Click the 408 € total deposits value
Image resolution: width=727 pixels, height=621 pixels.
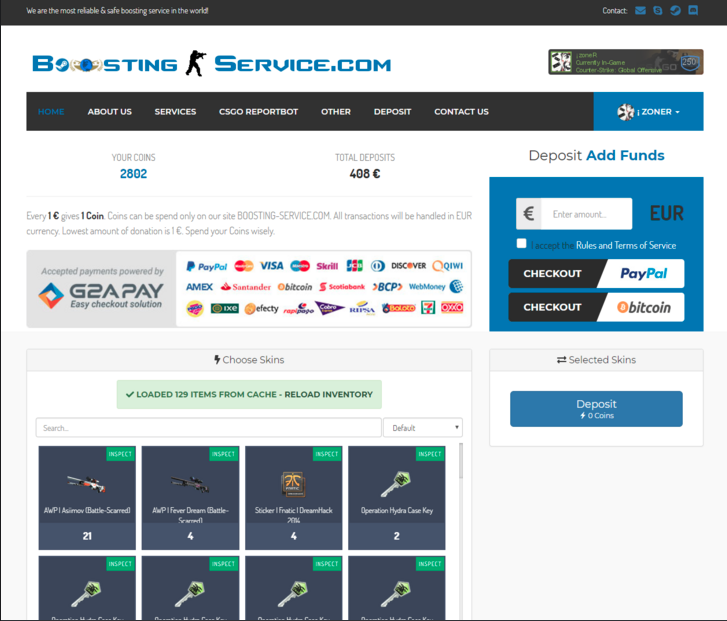365,173
